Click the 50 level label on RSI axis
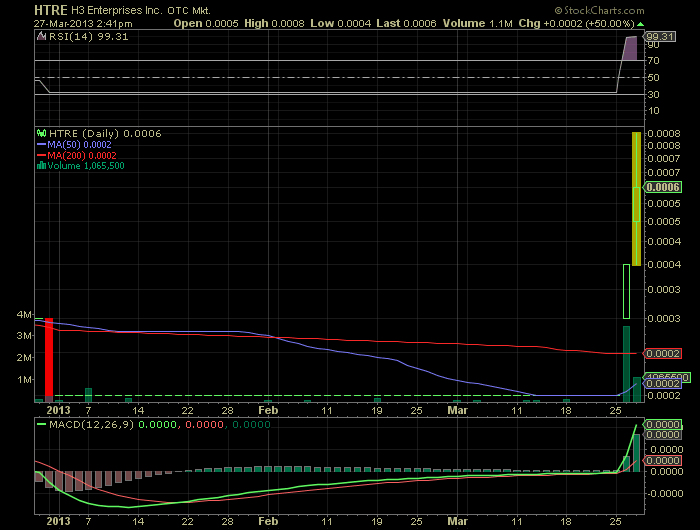The image size is (700, 530). [653, 78]
